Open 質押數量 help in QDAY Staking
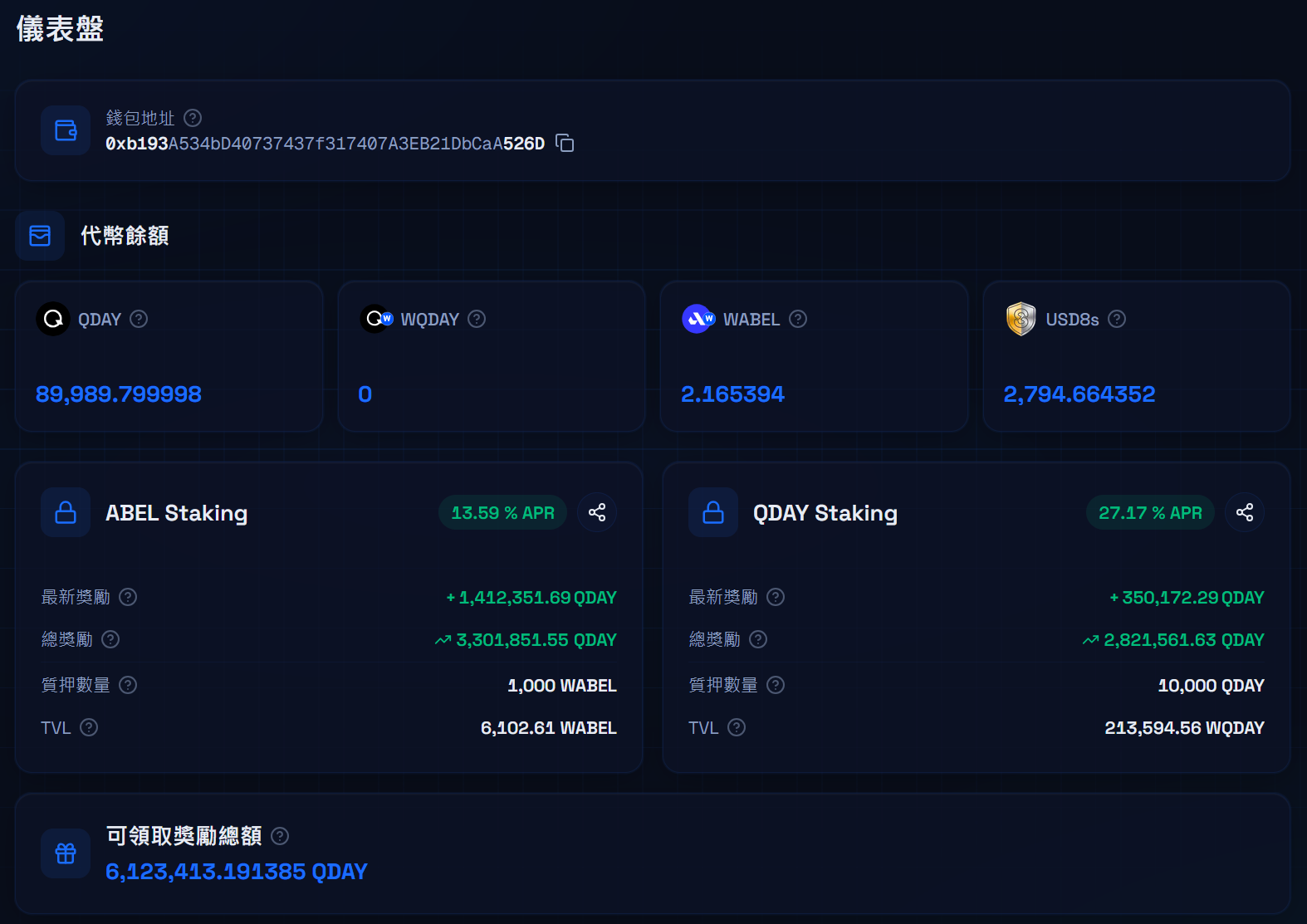This screenshot has height=924, width=1307. tap(776, 685)
